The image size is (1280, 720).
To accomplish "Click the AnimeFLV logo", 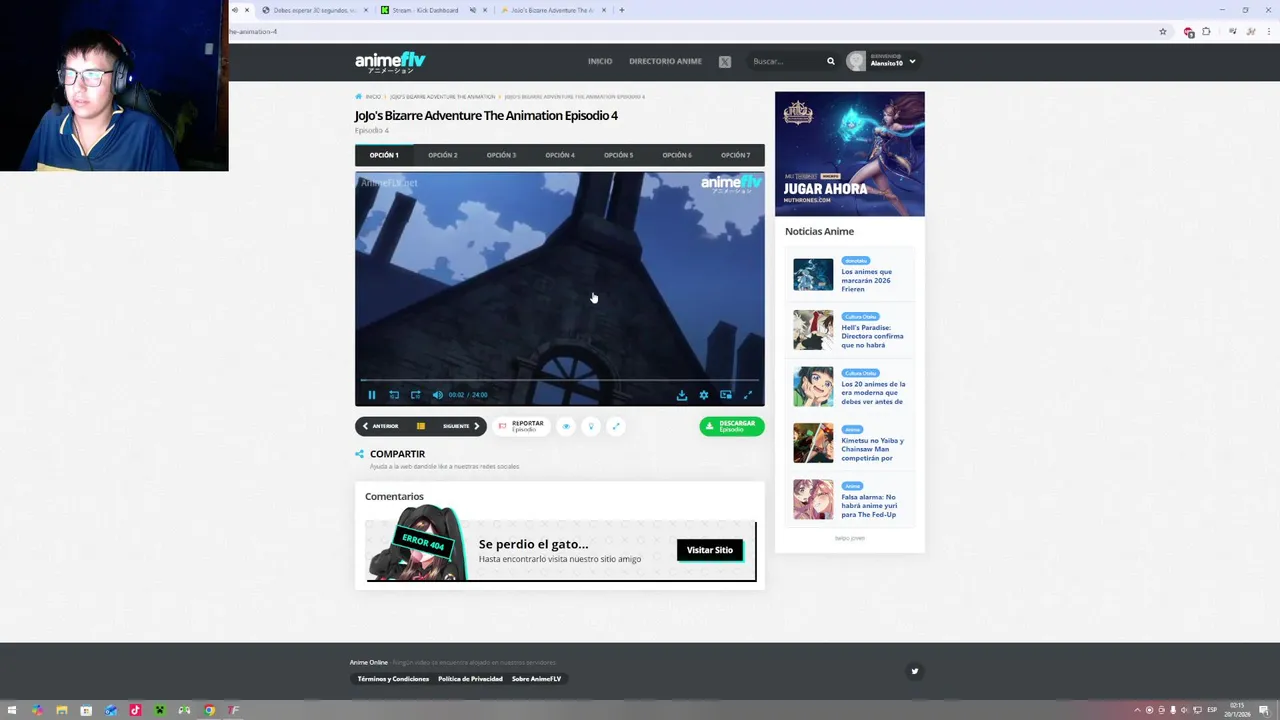I will 390,62.
